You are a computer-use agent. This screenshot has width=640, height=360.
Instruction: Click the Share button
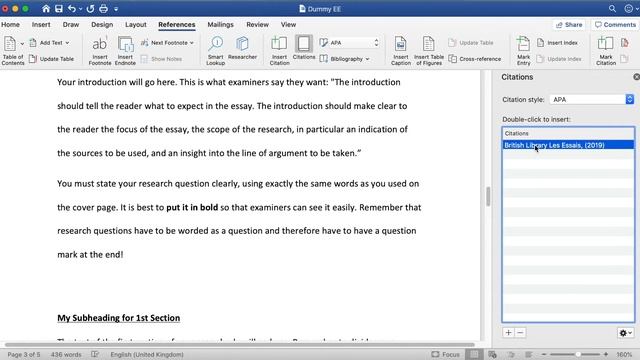[x=569, y=25]
